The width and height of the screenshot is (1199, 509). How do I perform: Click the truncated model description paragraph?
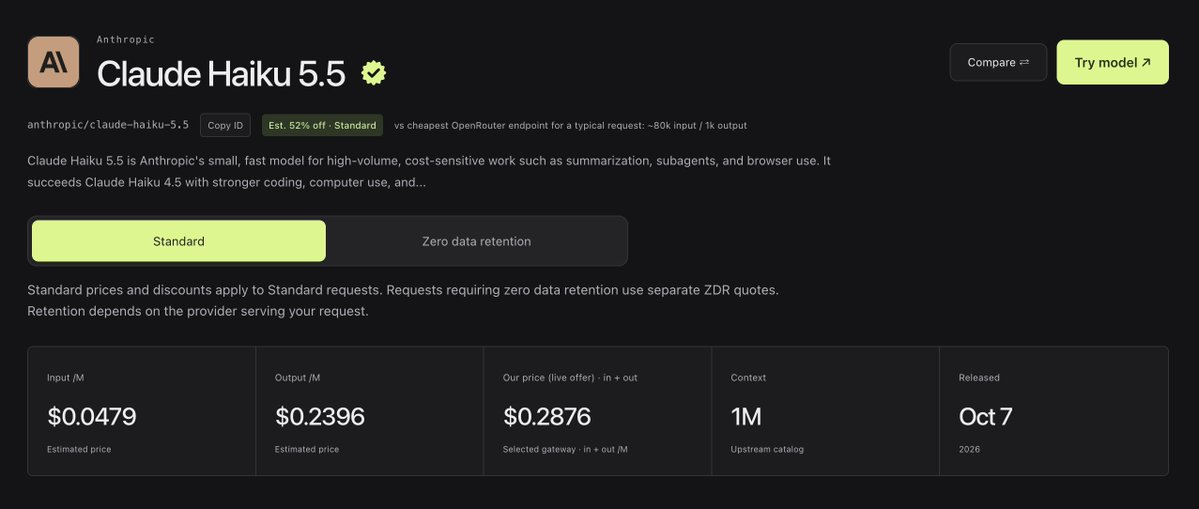(x=429, y=172)
